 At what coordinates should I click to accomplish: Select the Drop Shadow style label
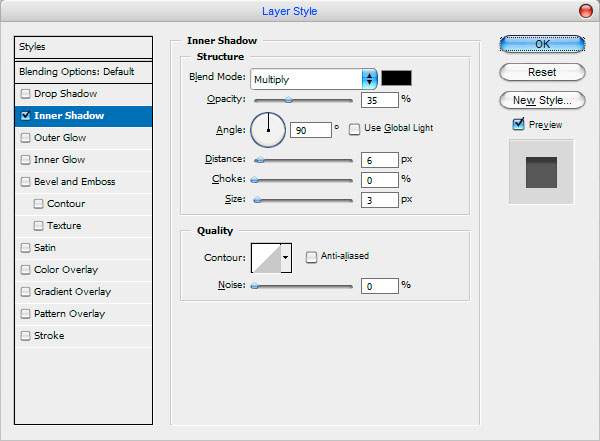[65, 94]
